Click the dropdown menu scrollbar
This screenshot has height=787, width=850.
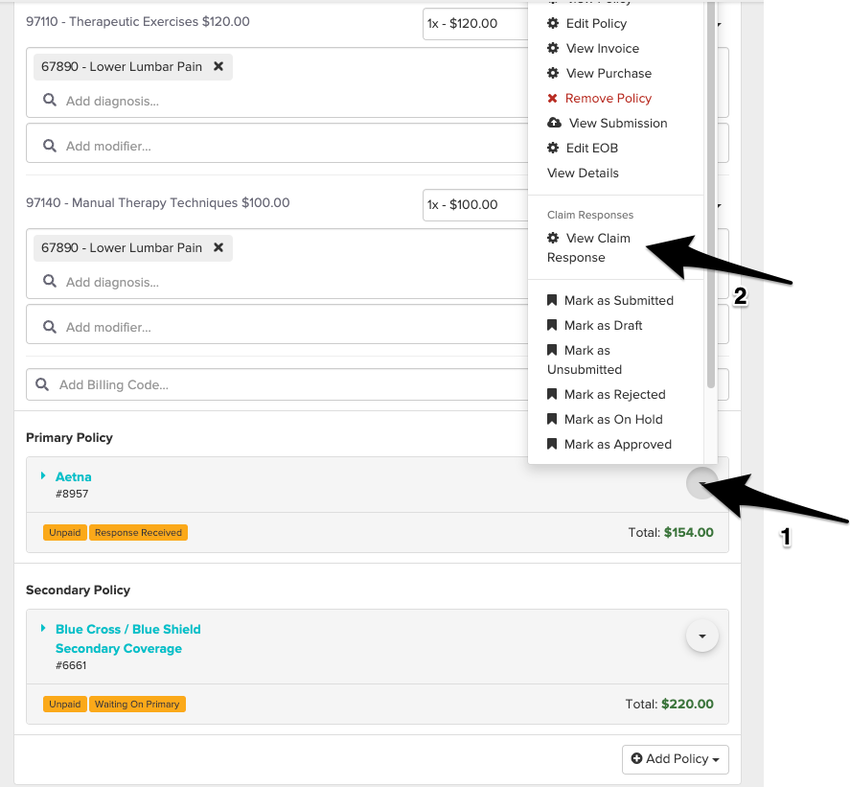click(711, 200)
